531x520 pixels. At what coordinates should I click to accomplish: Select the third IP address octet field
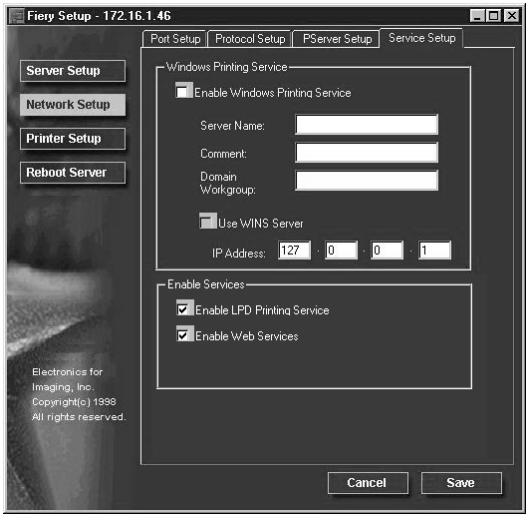pos(387,250)
